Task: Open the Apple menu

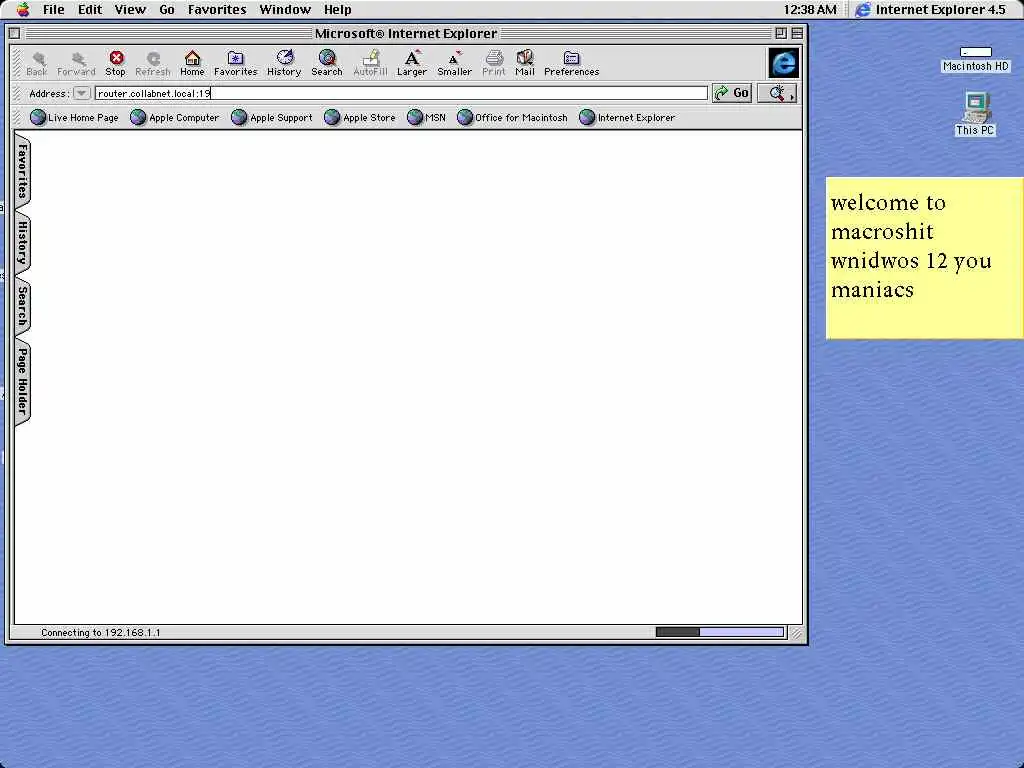Action: click(23, 9)
